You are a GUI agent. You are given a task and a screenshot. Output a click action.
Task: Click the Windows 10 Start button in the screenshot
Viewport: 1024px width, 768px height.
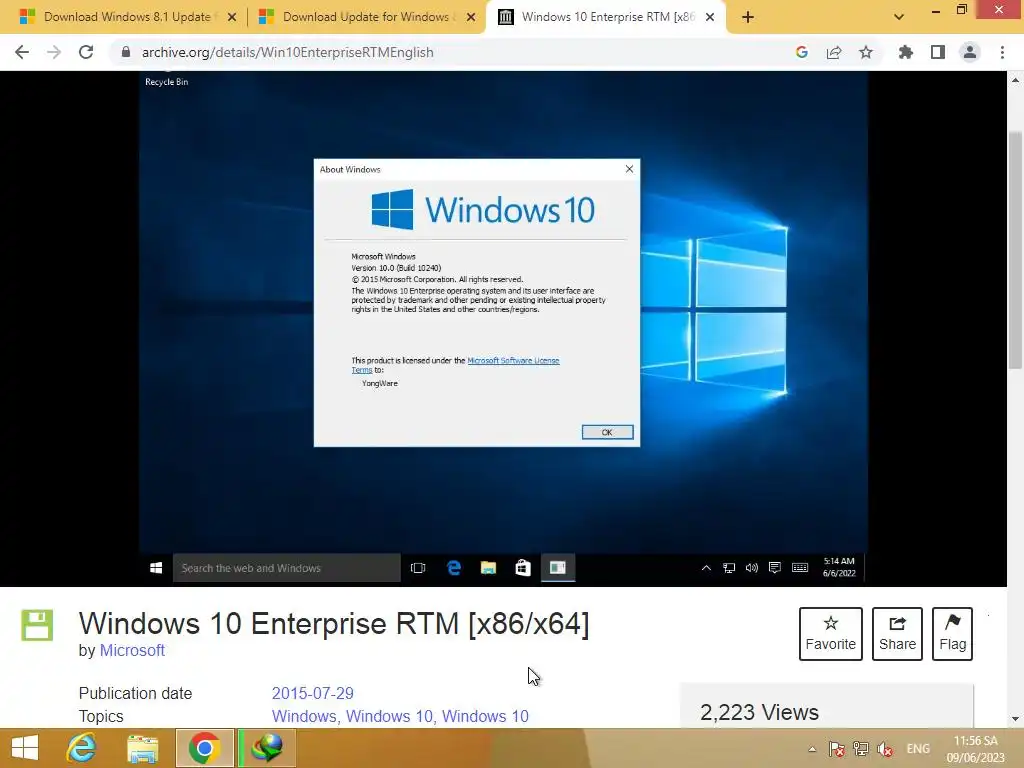click(x=156, y=568)
